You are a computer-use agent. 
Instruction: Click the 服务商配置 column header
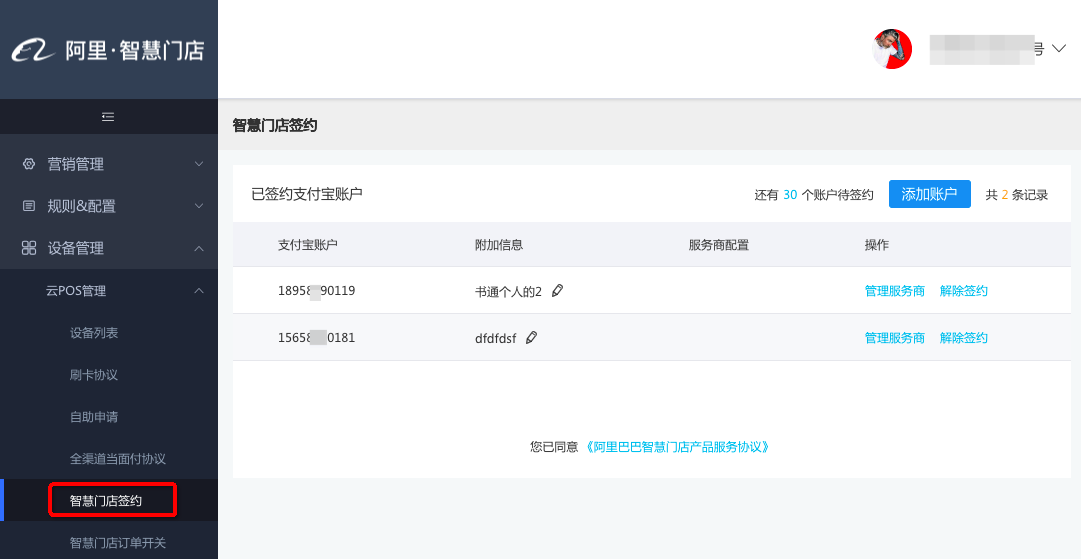click(x=718, y=245)
